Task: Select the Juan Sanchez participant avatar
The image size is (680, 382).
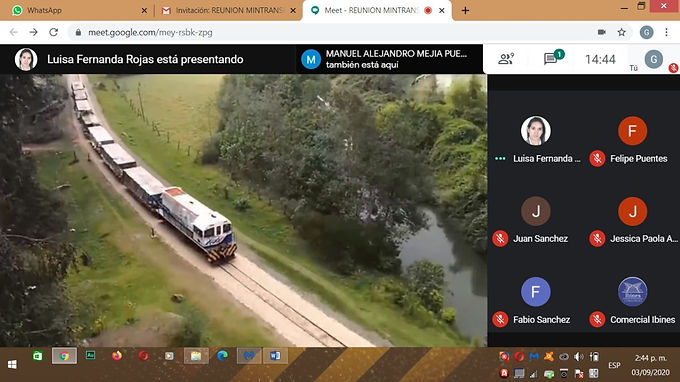Action: (x=536, y=211)
